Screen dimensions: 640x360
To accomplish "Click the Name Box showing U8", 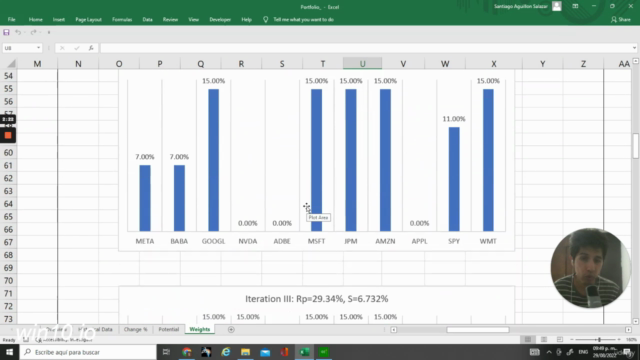I will 19,48.
